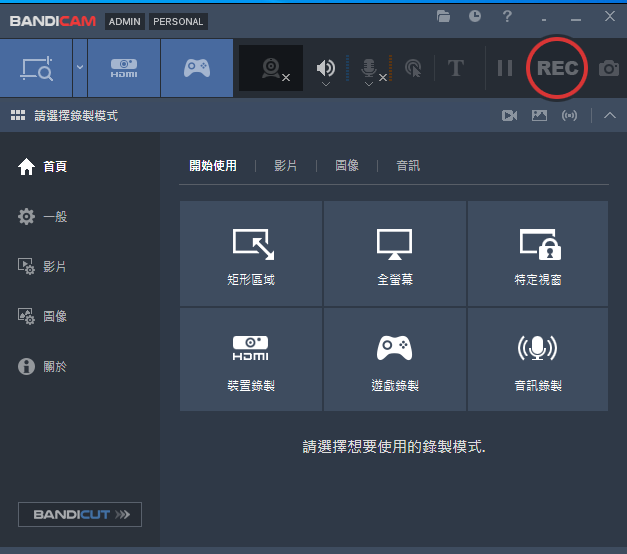Expand the microphone settings chevron
627x554 pixels.
tap(369, 84)
